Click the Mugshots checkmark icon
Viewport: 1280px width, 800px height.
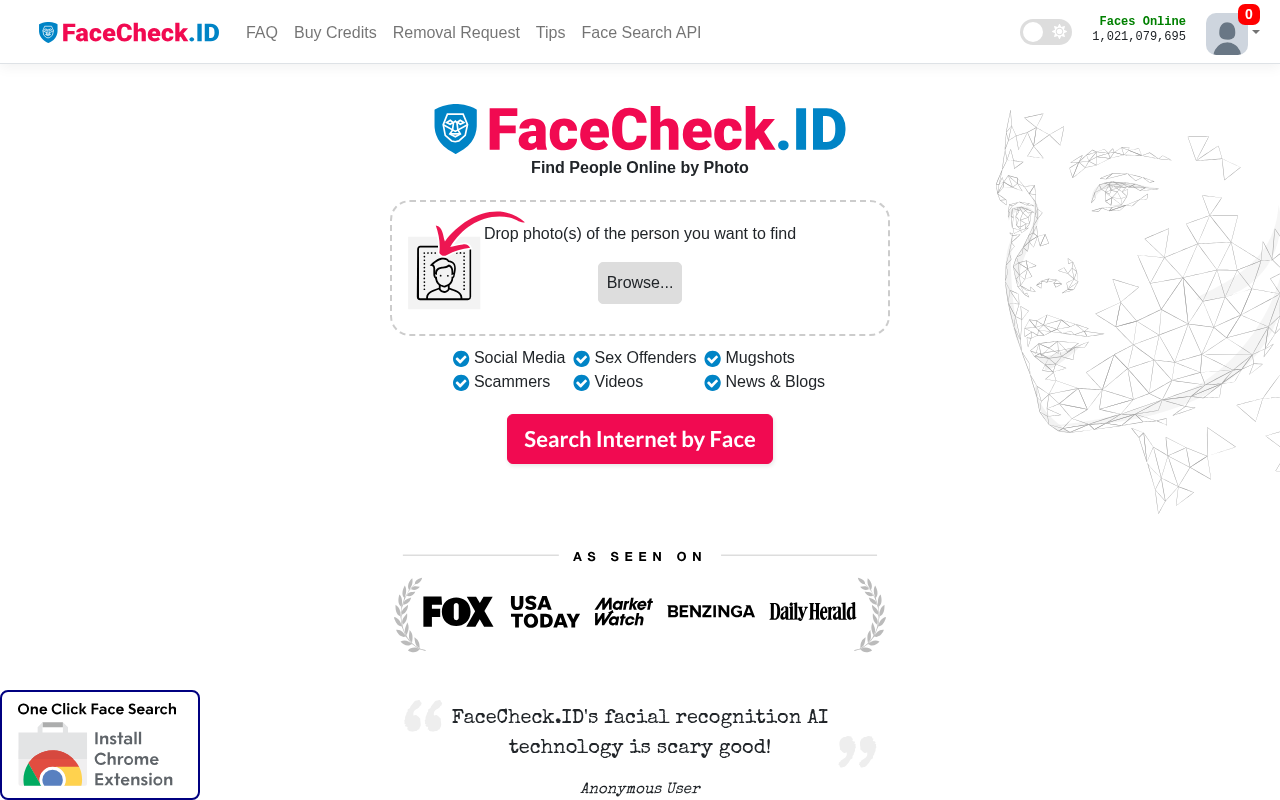click(711, 358)
